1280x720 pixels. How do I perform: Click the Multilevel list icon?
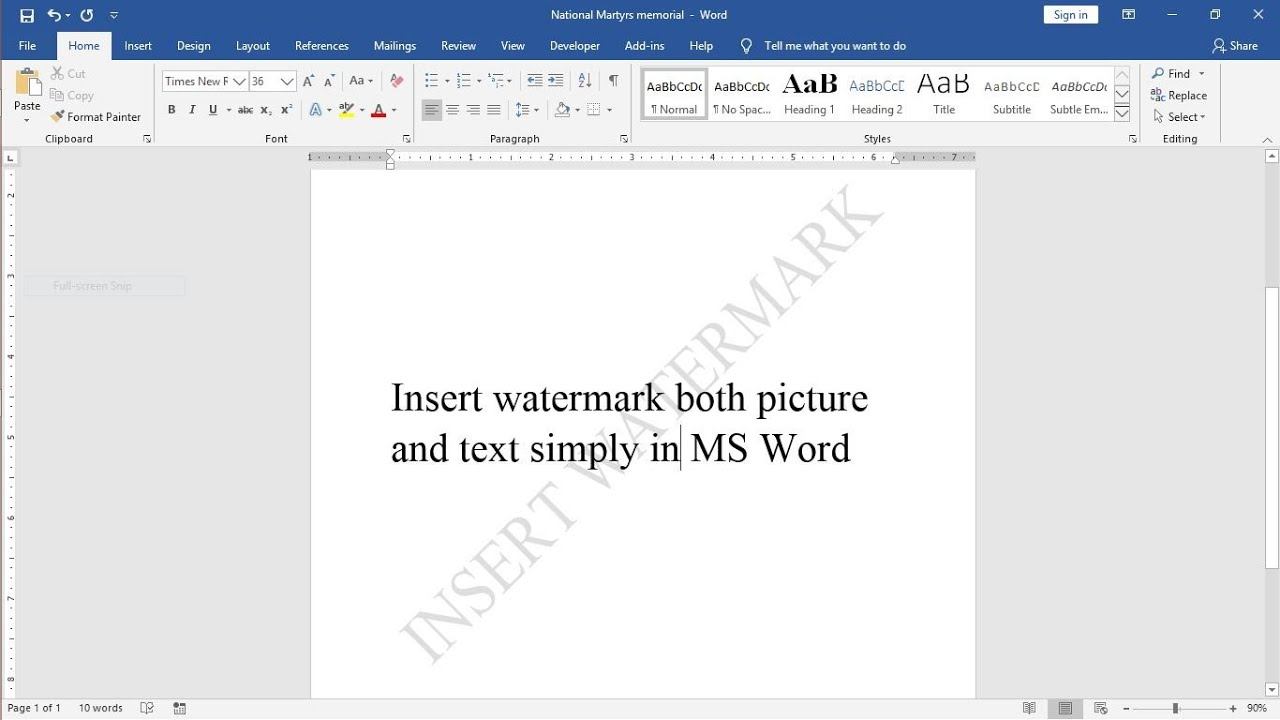tap(496, 81)
